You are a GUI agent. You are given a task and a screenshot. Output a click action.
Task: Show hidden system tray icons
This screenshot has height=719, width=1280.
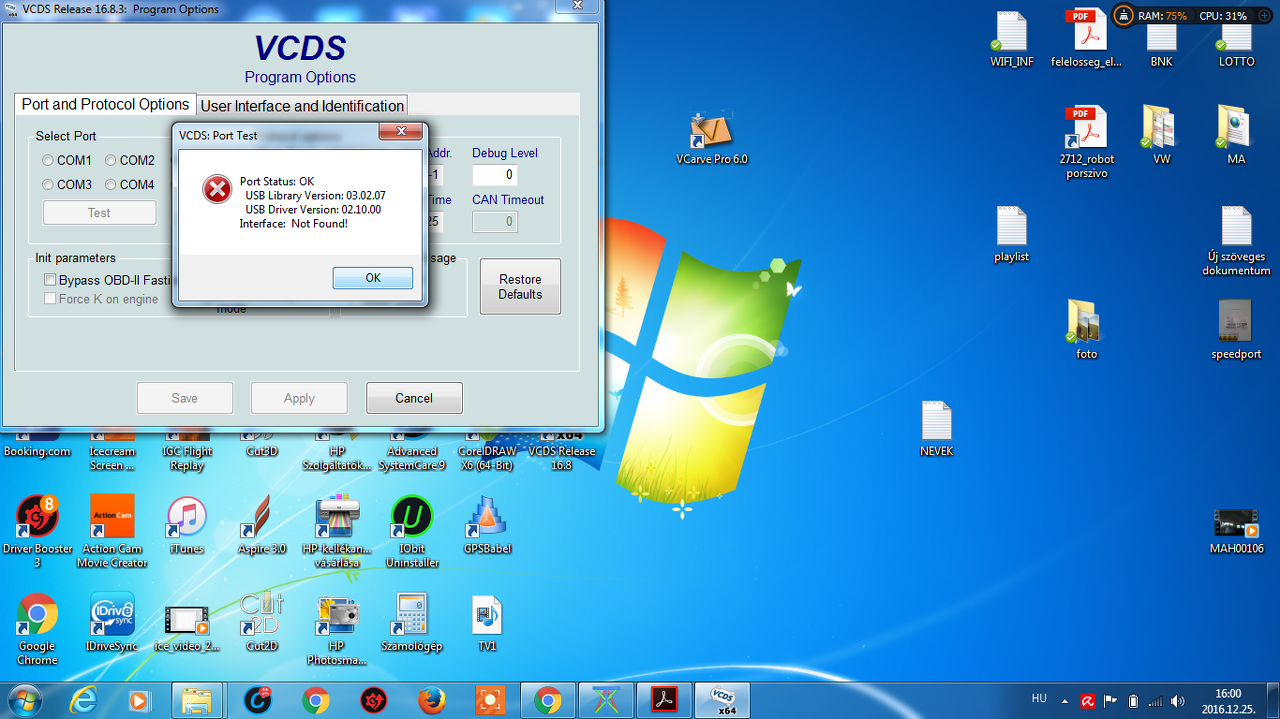tap(1063, 700)
